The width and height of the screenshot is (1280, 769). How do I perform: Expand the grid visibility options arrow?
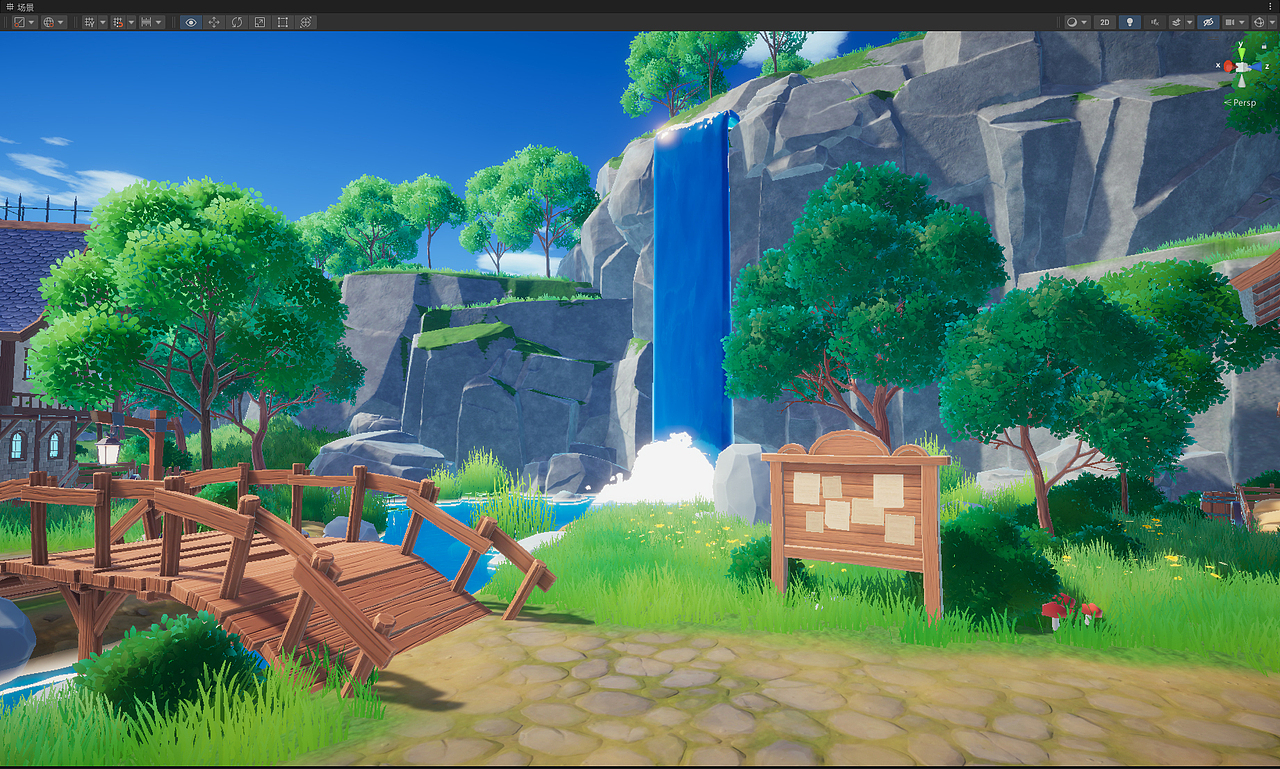pos(102,22)
